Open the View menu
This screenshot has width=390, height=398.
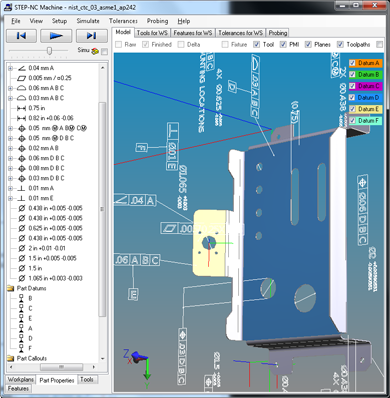(36, 21)
